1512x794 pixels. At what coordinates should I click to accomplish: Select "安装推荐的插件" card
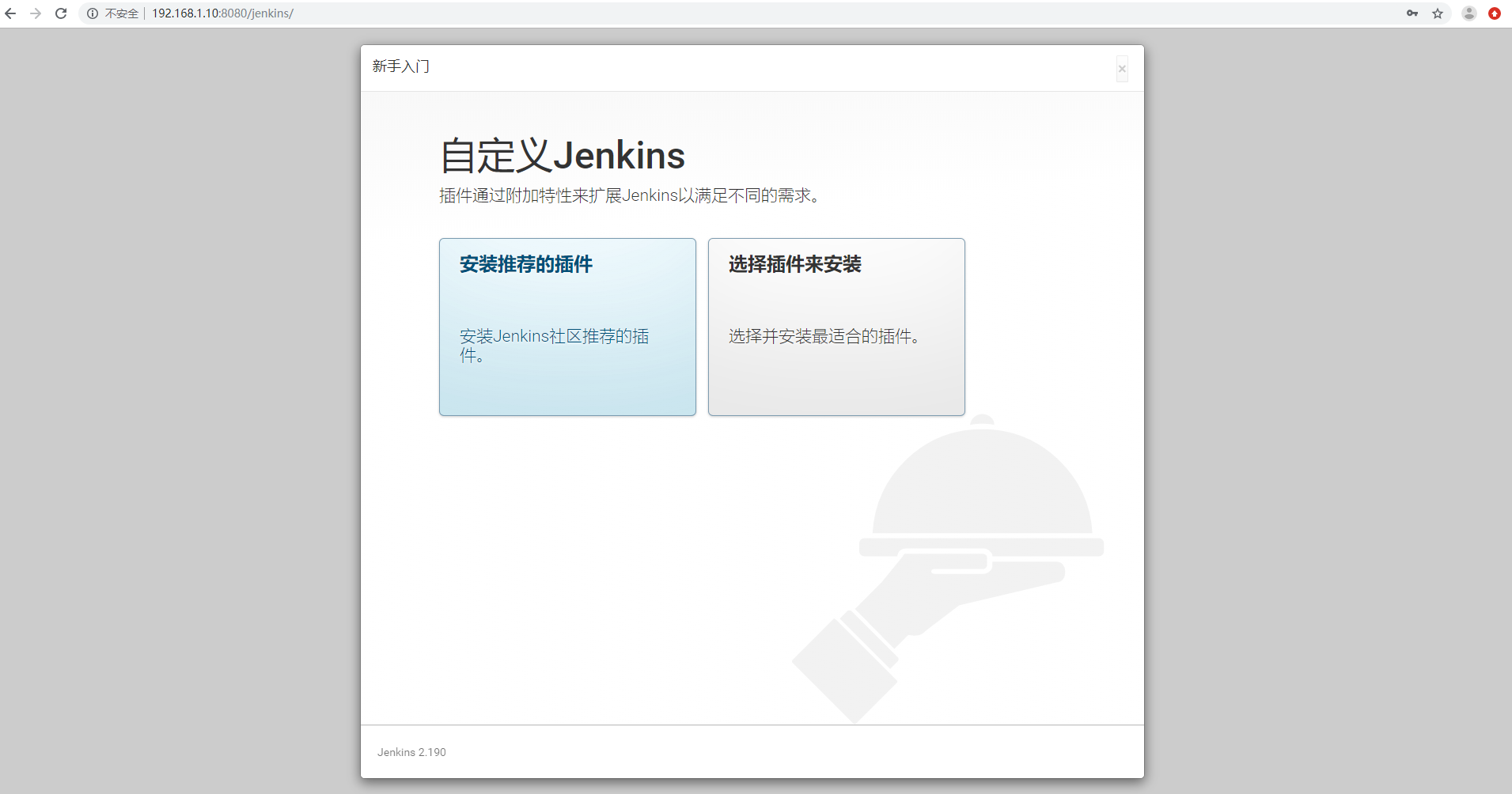point(567,327)
